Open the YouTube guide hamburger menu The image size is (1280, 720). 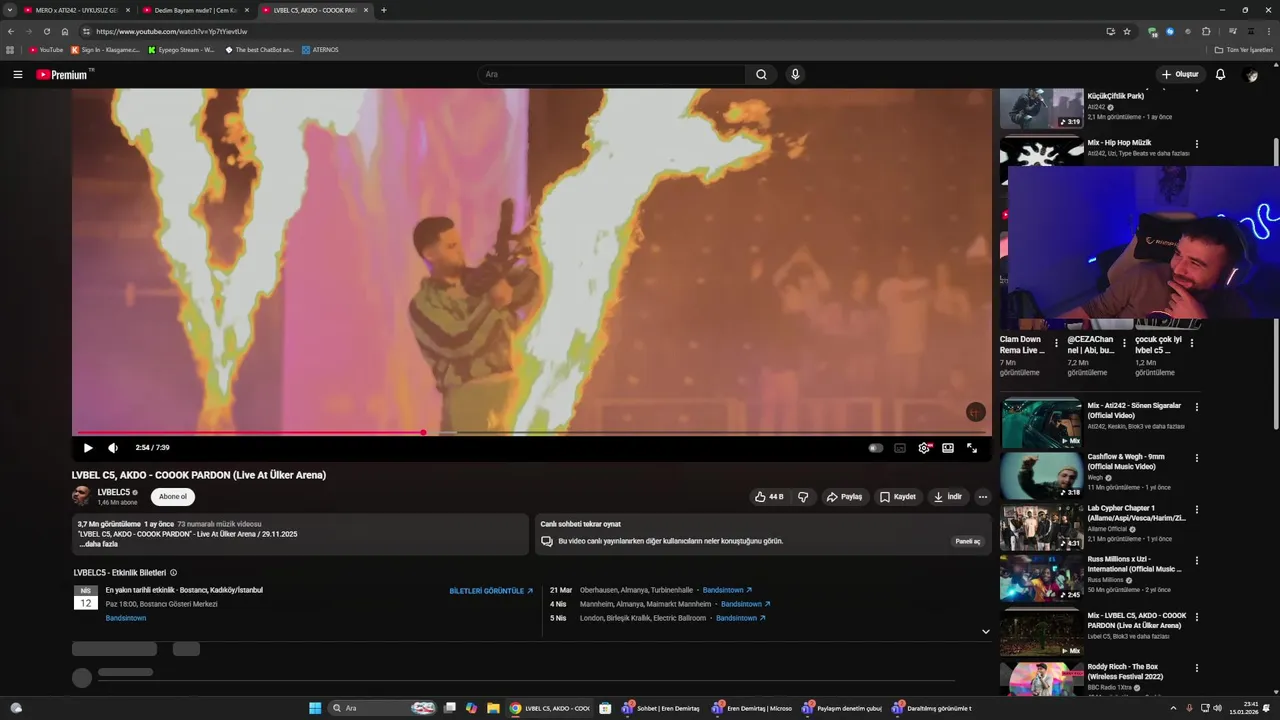[x=17, y=74]
